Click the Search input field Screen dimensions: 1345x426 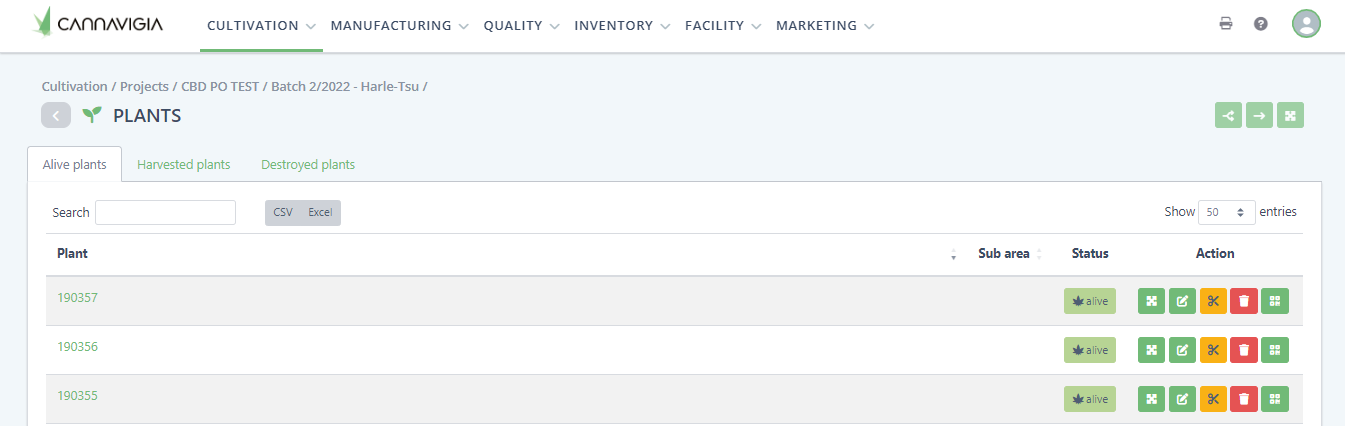(x=165, y=212)
